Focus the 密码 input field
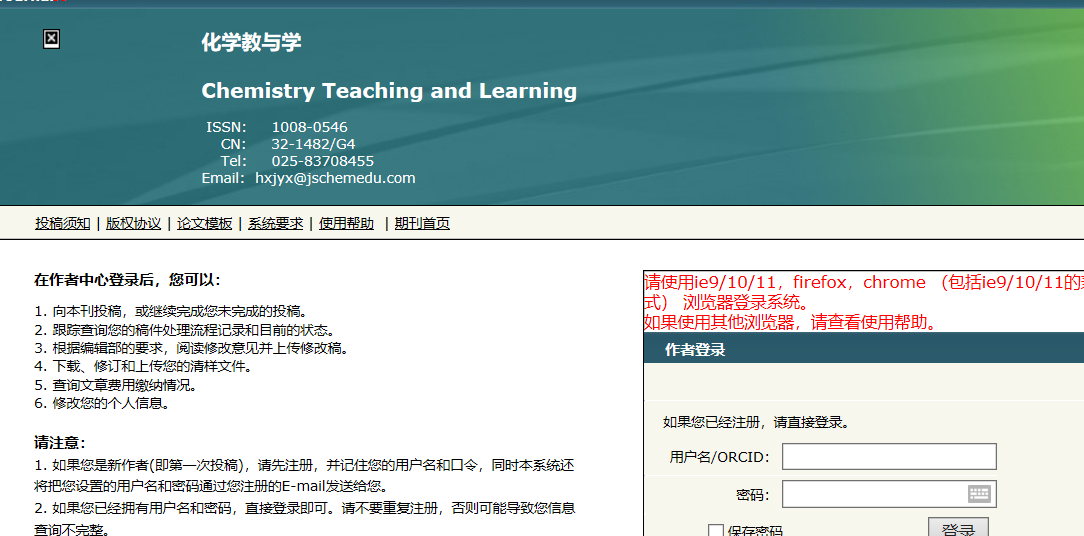 pos(889,494)
